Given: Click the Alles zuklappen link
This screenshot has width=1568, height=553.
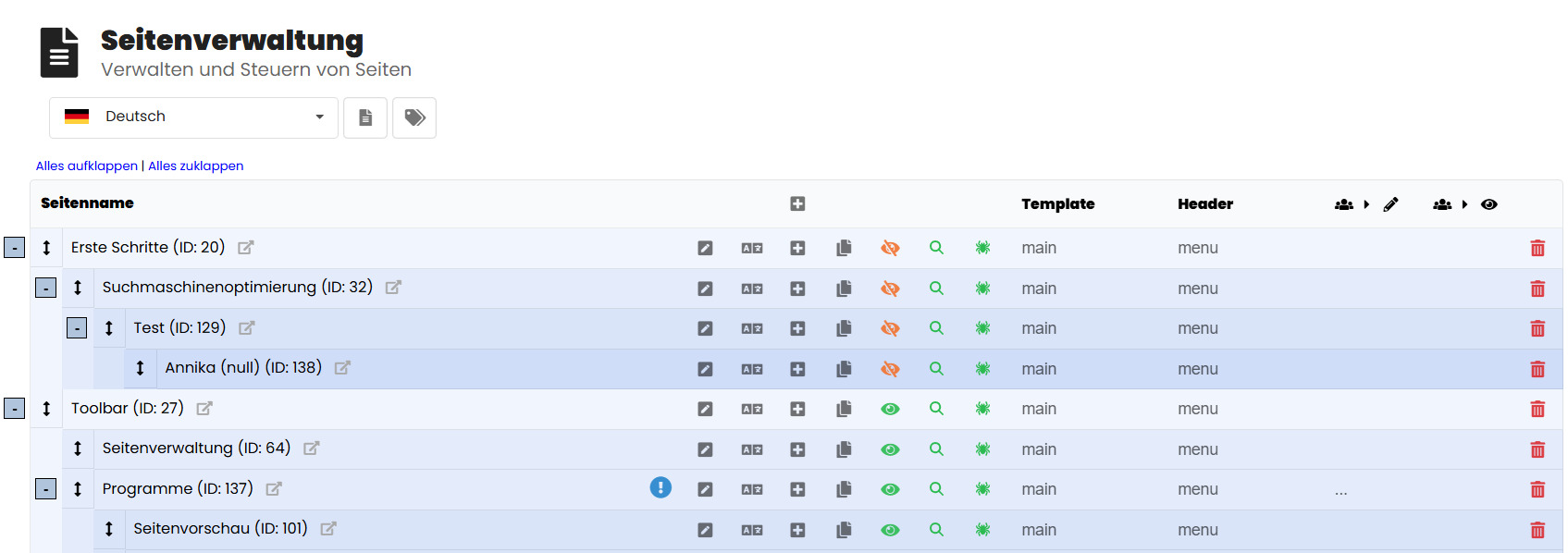Looking at the screenshot, I should pos(196,166).
